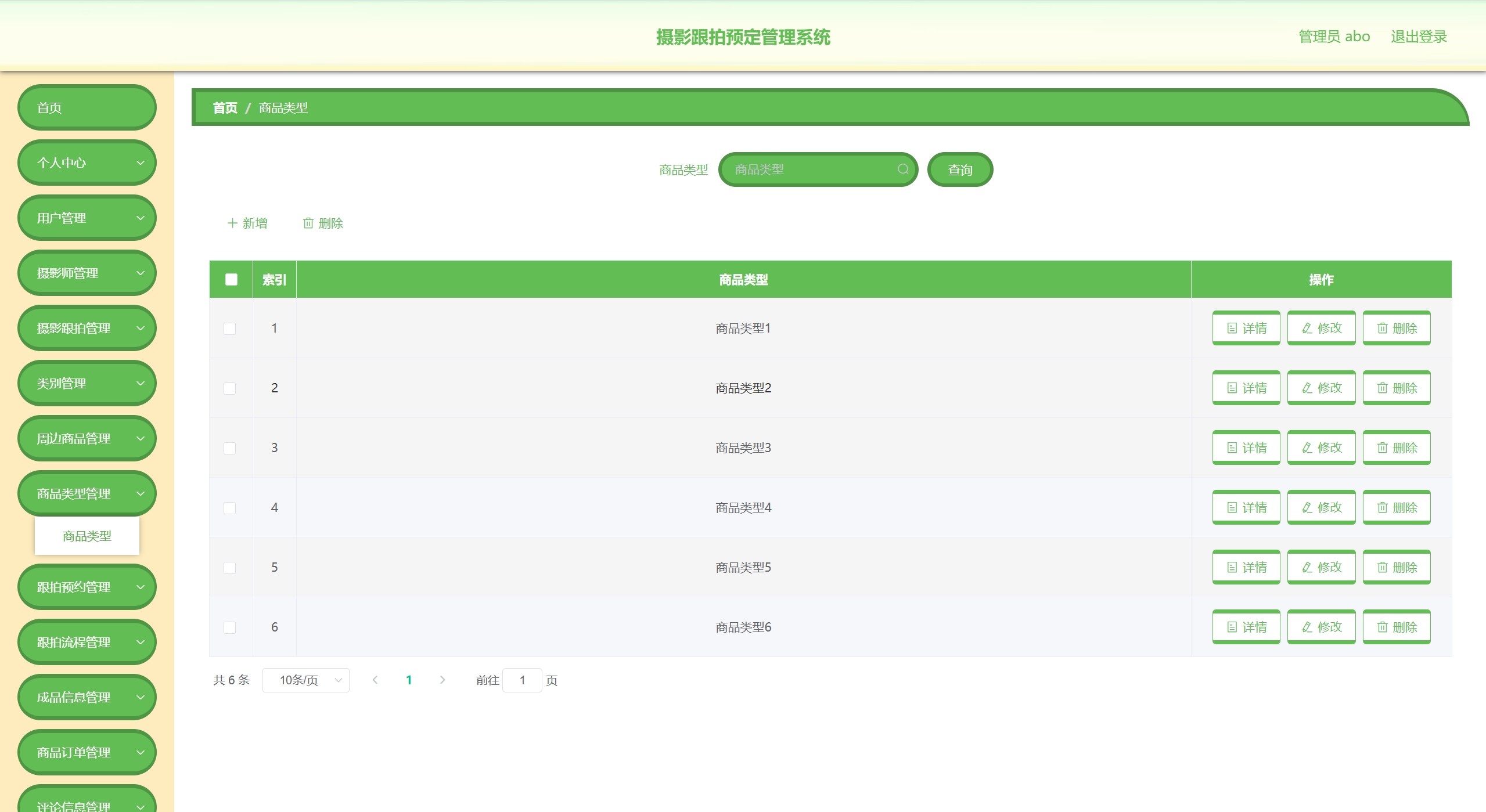The height and width of the screenshot is (812, 1486).
Task: Go to next page arrow in pagination
Action: tap(442, 680)
